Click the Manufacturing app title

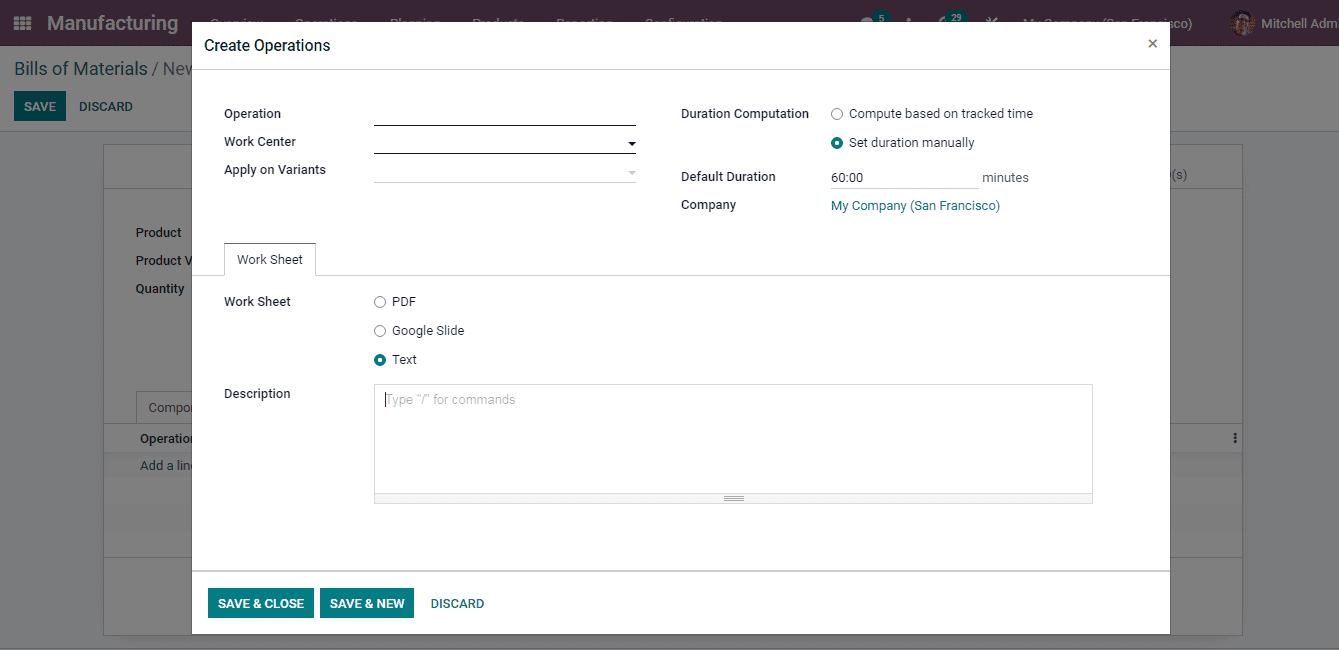112,22
